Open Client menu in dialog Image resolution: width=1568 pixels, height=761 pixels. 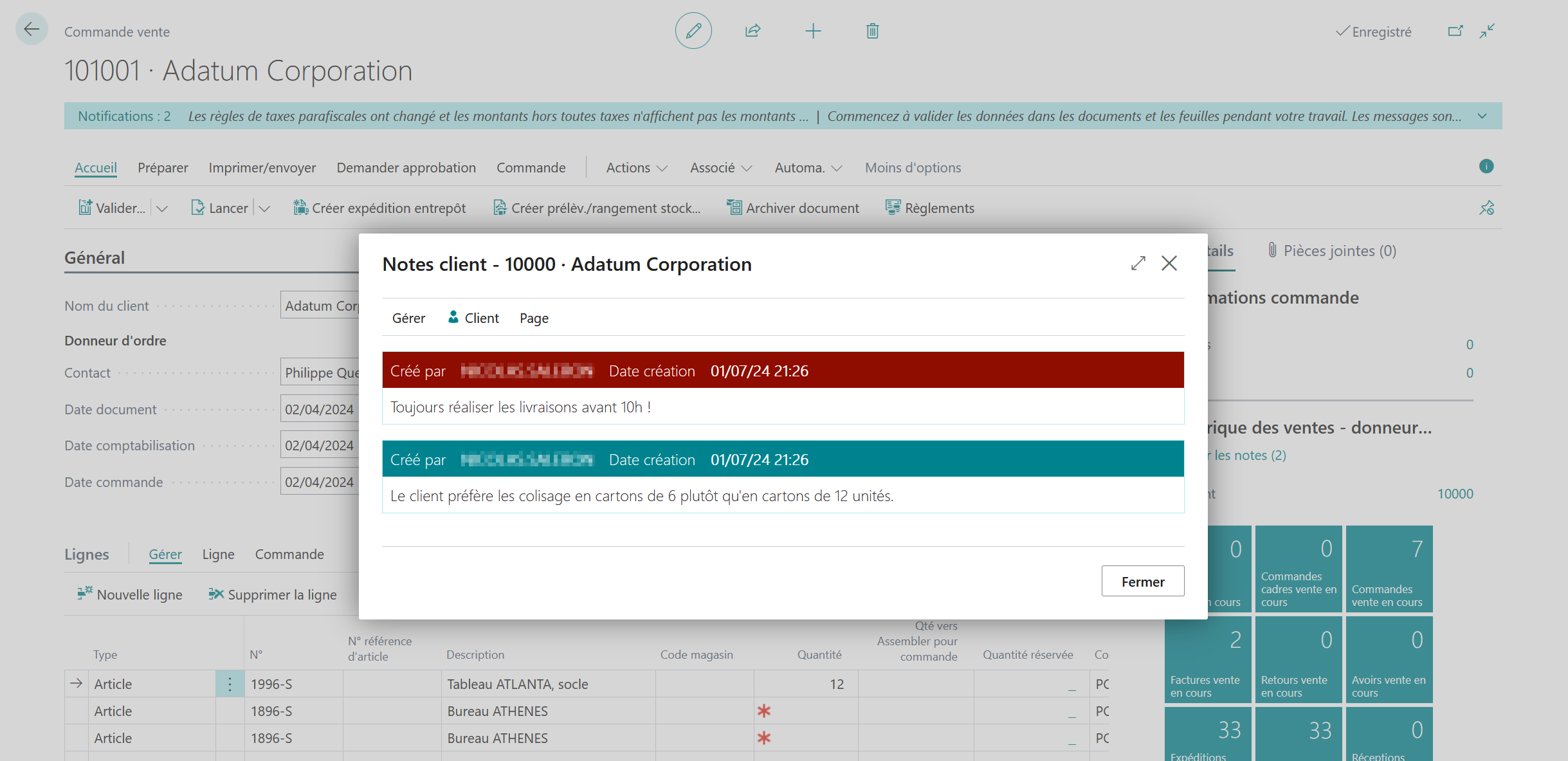(x=473, y=318)
